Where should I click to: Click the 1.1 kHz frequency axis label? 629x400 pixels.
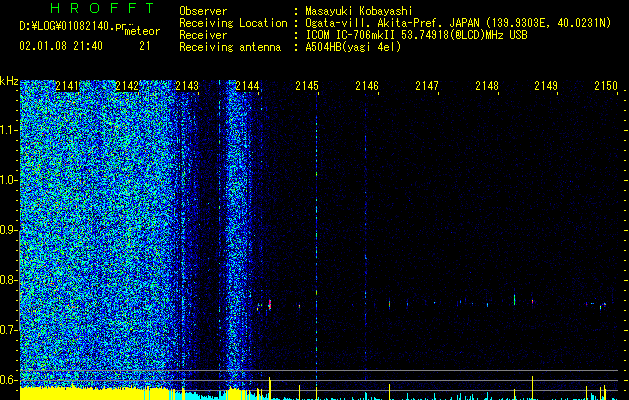(x=8, y=130)
